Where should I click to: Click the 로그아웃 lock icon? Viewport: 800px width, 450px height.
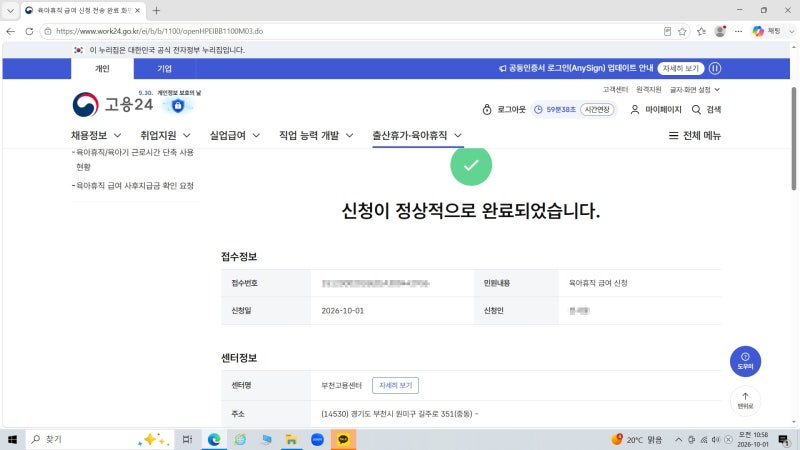pyautogui.click(x=487, y=110)
